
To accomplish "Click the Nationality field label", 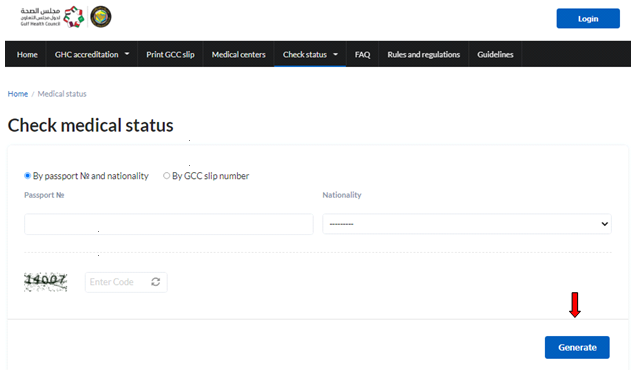I will [x=342, y=195].
